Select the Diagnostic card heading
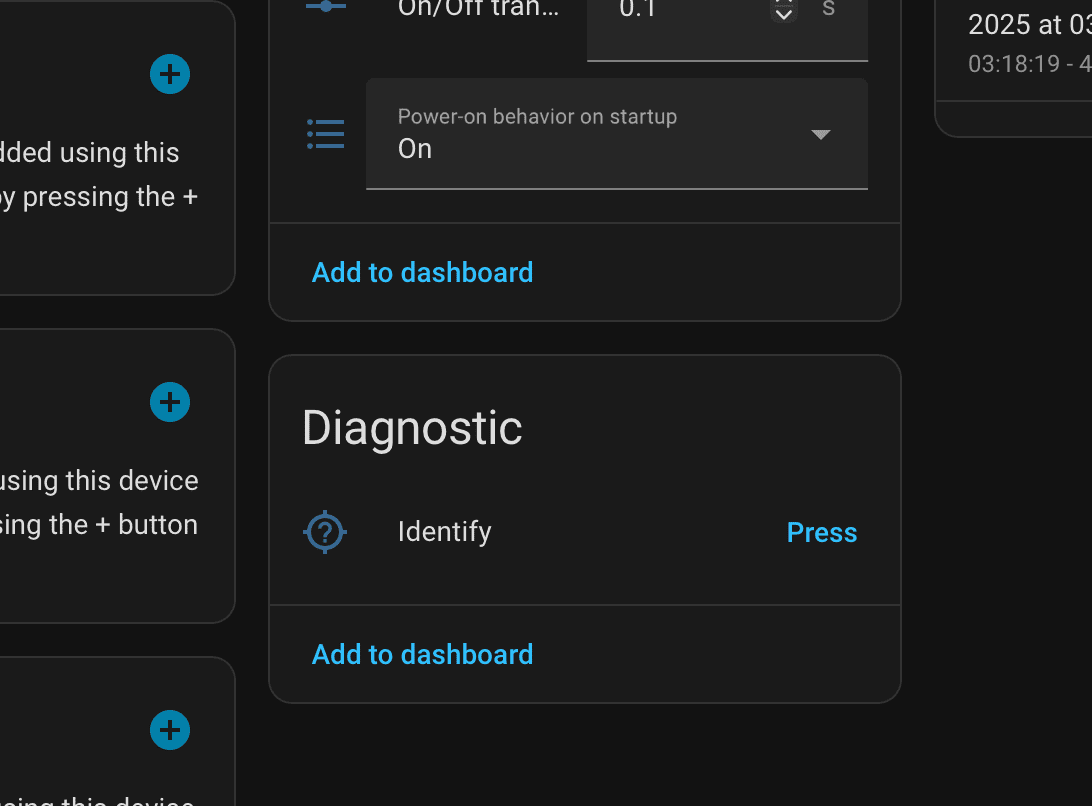This screenshot has height=806, width=1092. [x=411, y=428]
